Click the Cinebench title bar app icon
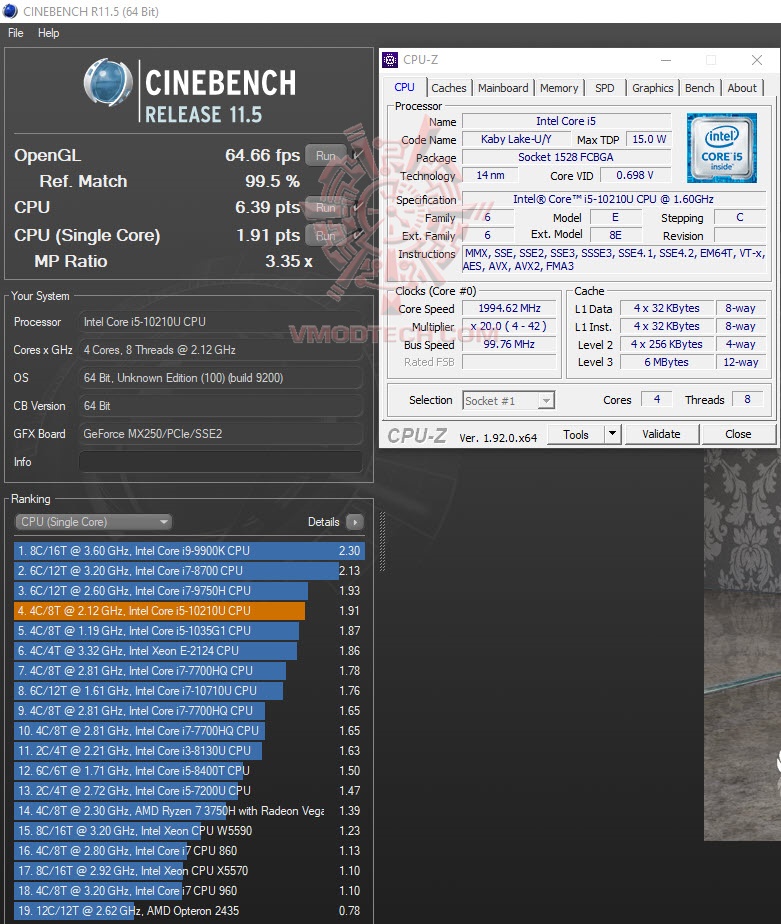The image size is (781, 924). coord(10,11)
